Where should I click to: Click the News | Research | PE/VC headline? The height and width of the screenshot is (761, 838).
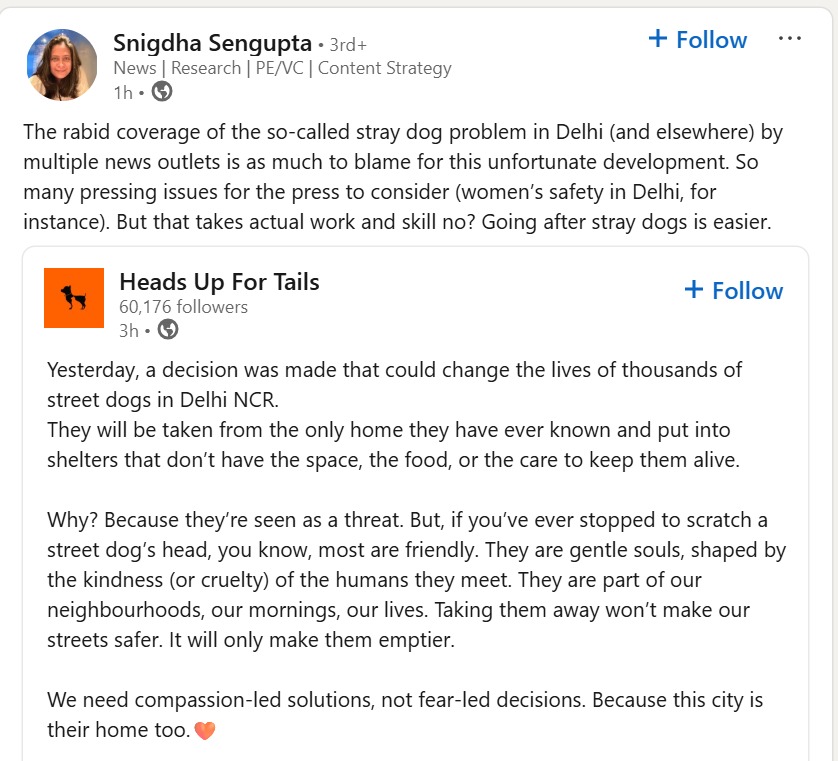(282, 68)
